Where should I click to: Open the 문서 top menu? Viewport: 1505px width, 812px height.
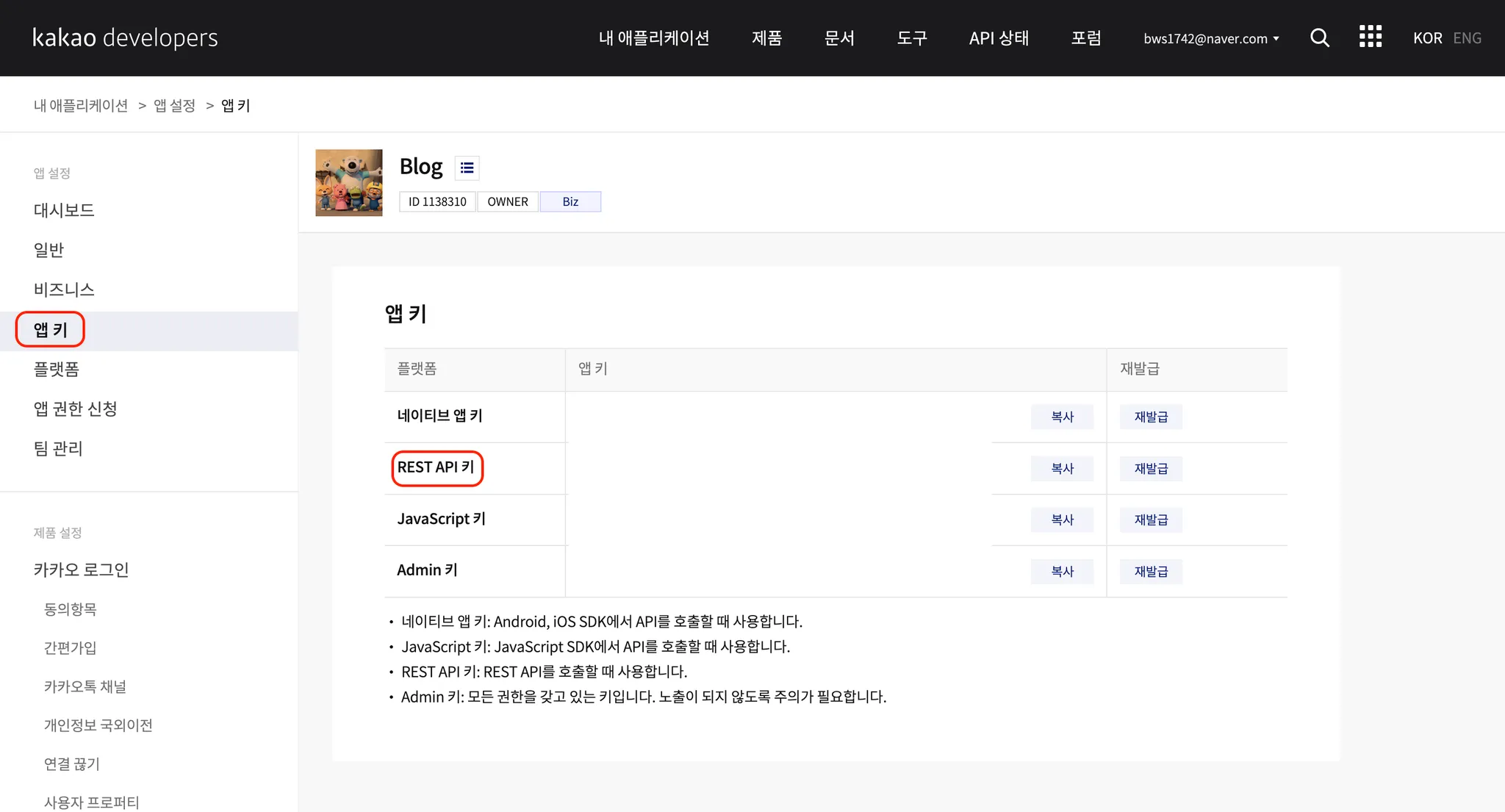click(839, 38)
